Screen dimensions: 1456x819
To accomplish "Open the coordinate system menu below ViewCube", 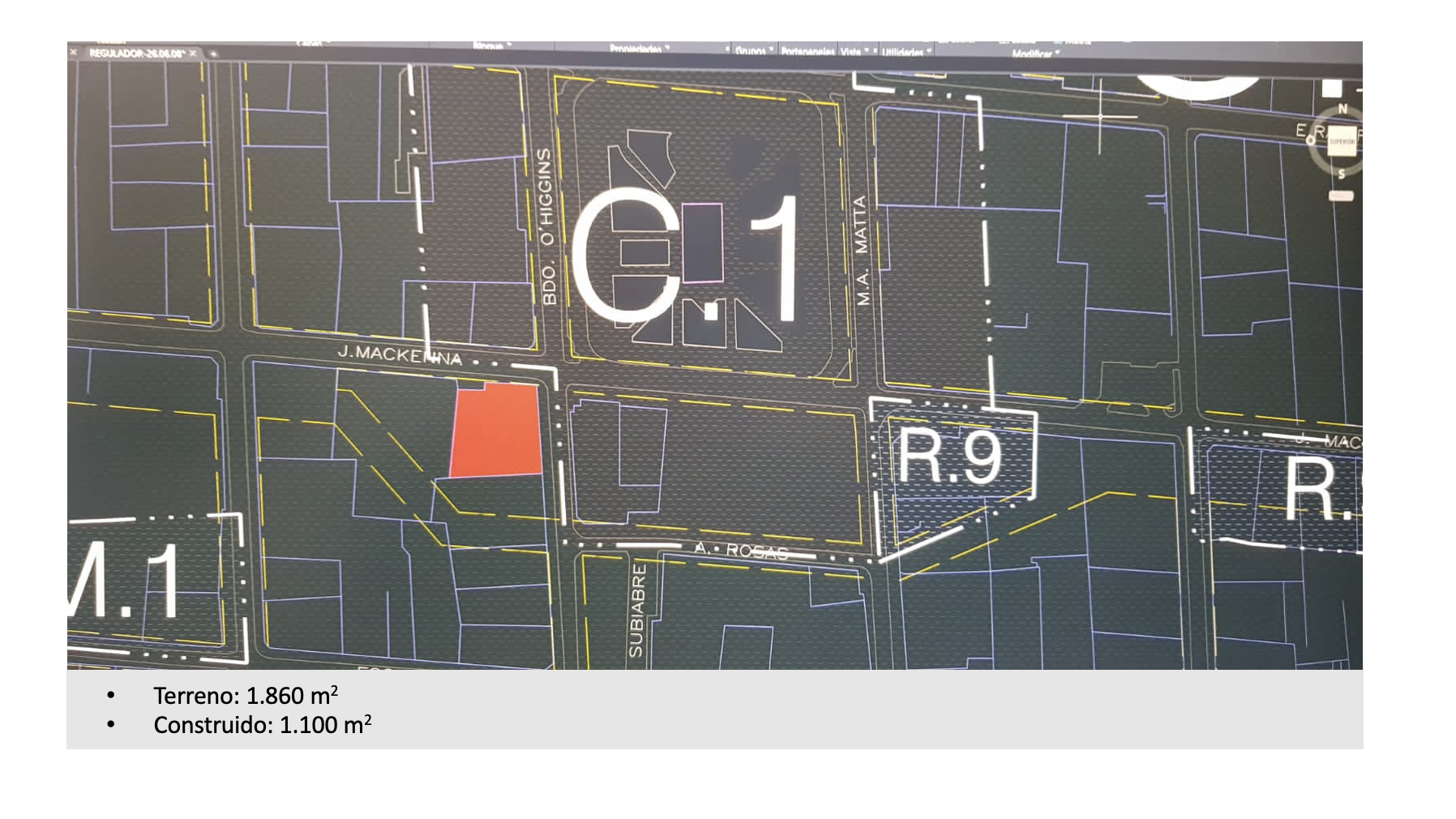I will coord(1341,196).
